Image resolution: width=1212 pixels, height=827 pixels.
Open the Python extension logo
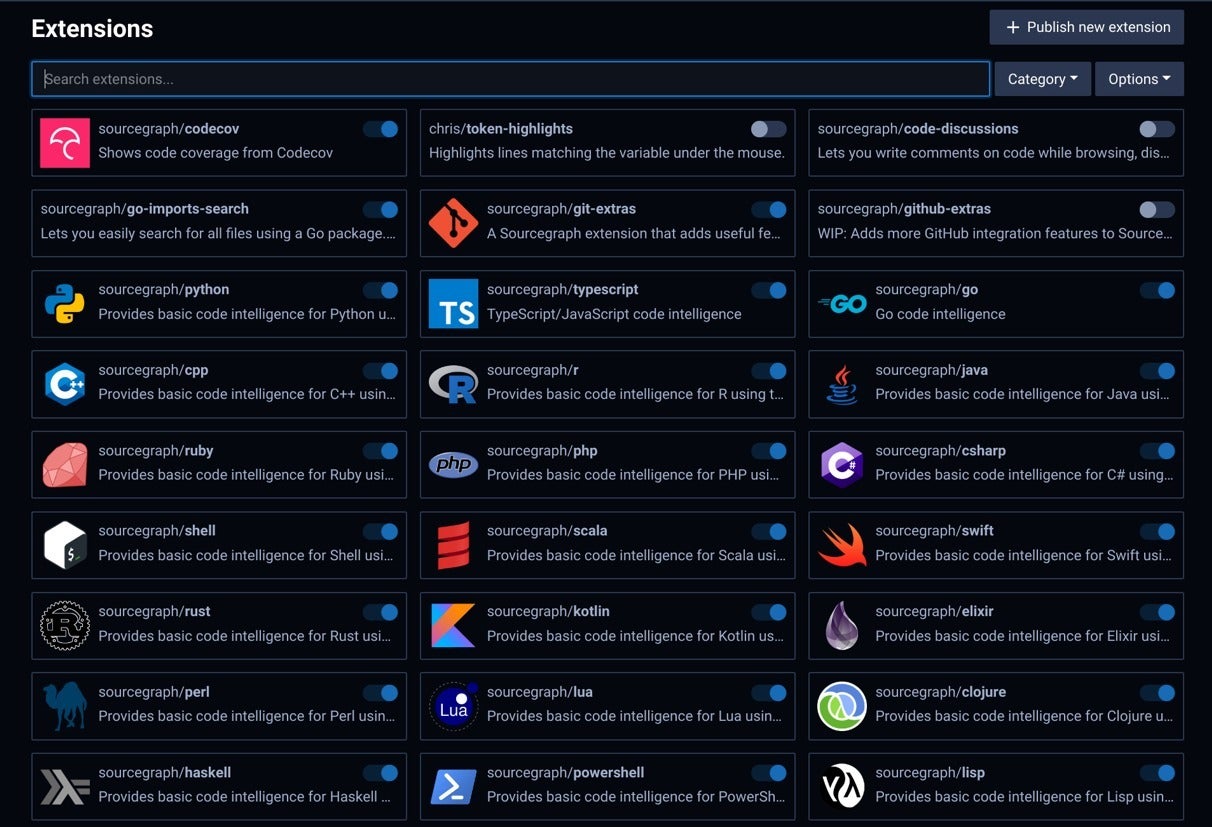click(x=65, y=304)
